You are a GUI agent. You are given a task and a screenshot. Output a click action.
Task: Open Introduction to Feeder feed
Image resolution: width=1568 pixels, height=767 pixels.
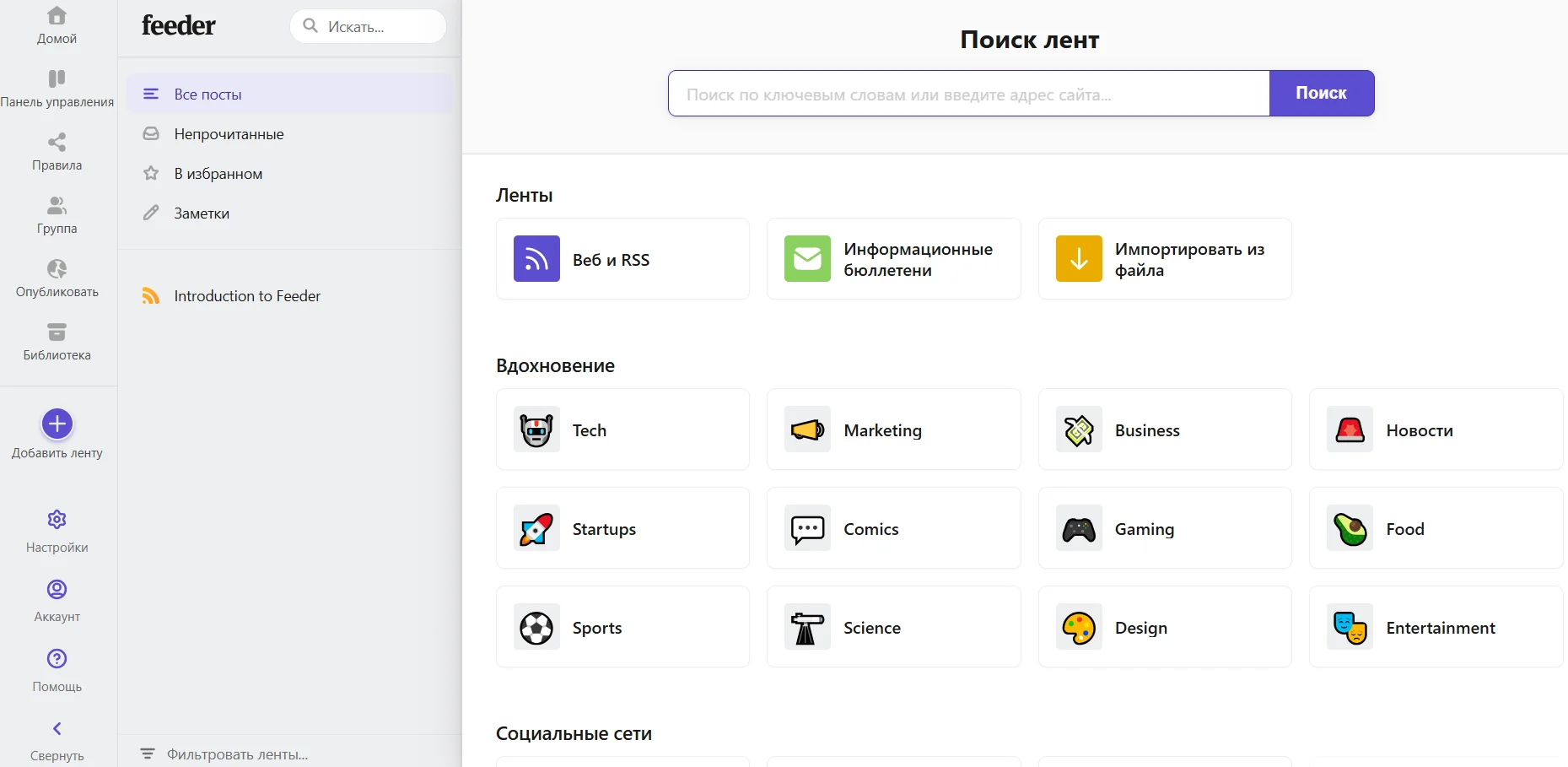(x=289, y=295)
